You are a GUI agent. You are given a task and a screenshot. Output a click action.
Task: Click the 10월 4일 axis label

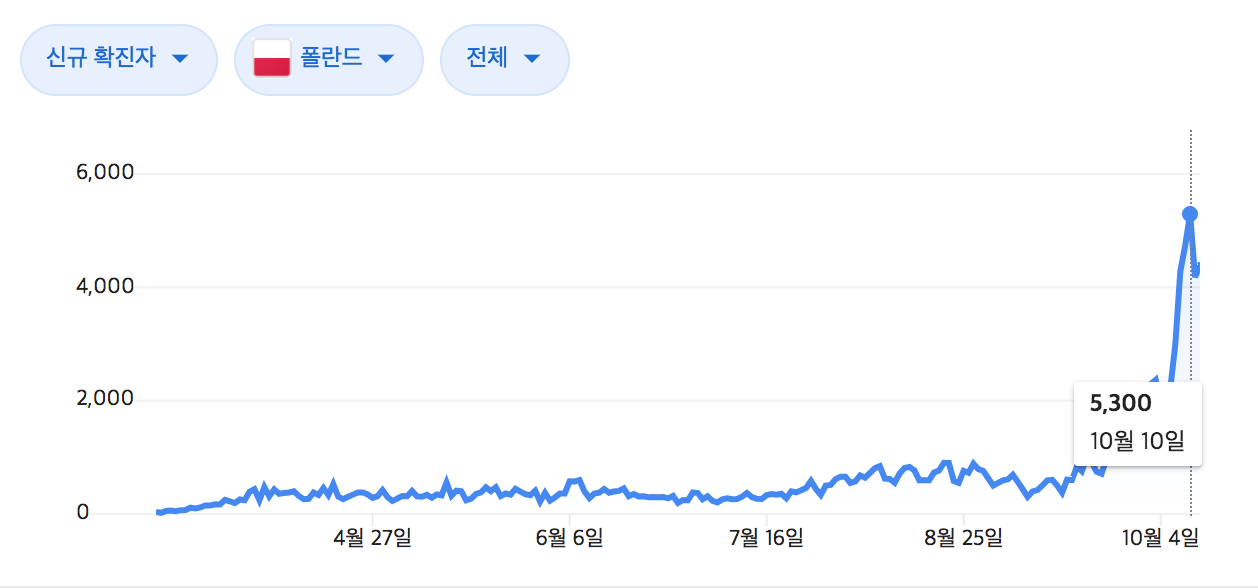pyautogui.click(x=1160, y=539)
